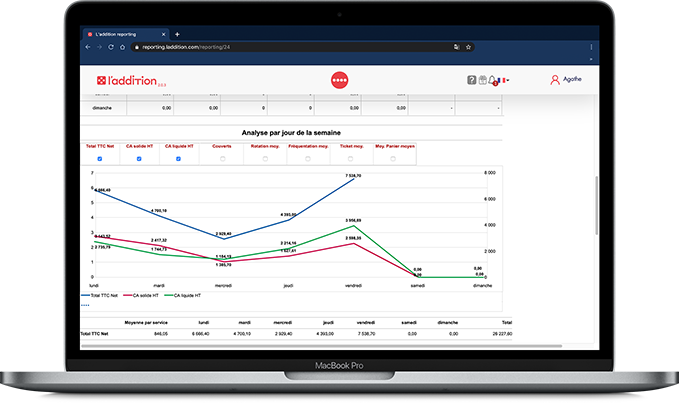This screenshot has height=403, width=679.
Task: Uncheck the CA liquide HT checkbox
Action: point(180,158)
